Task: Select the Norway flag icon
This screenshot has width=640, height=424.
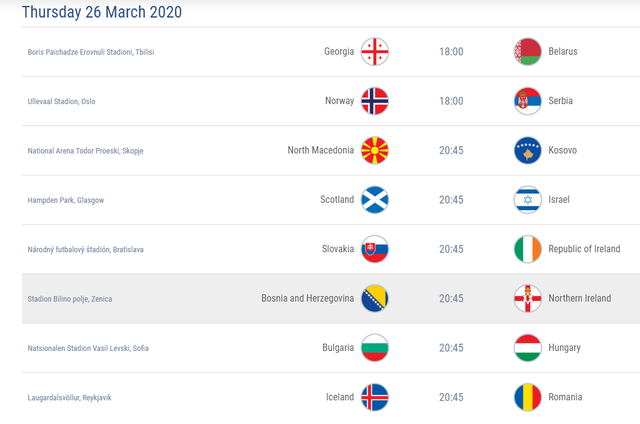Action: point(375,101)
